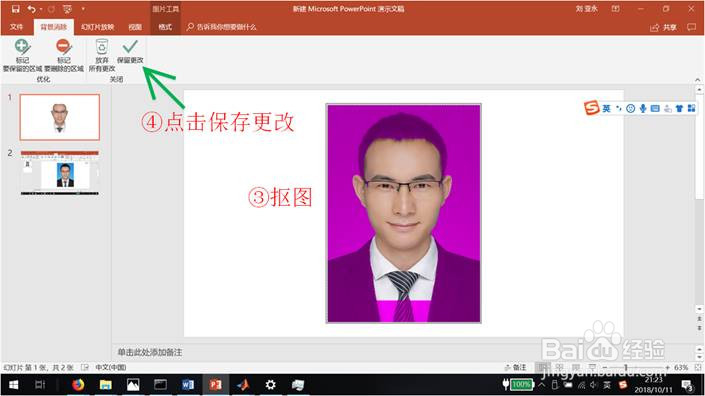
Task: Open the Windows Start menu
Action: [x=14, y=385]
